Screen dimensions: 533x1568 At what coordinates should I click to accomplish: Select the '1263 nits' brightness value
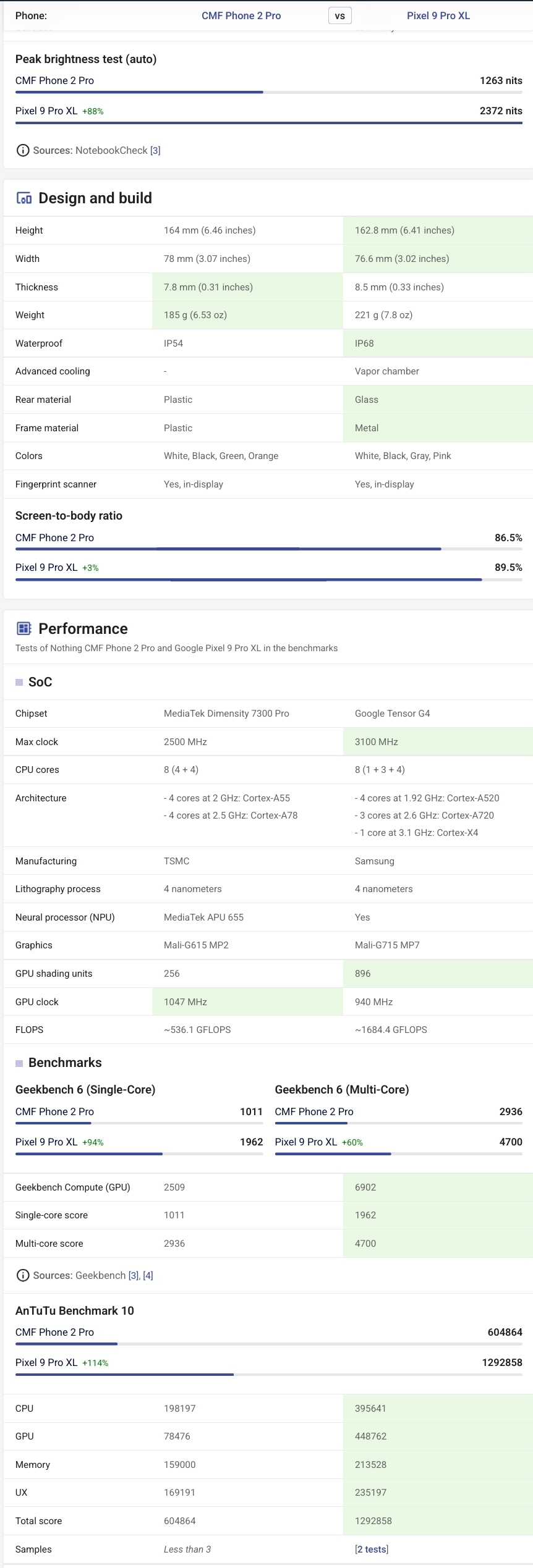(501, 80)
